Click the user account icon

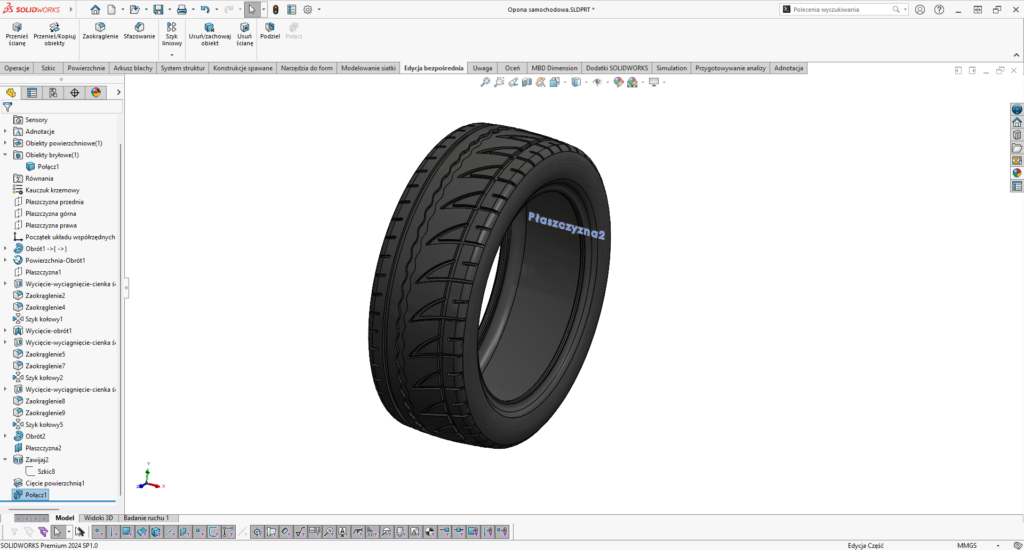[920, 9]
